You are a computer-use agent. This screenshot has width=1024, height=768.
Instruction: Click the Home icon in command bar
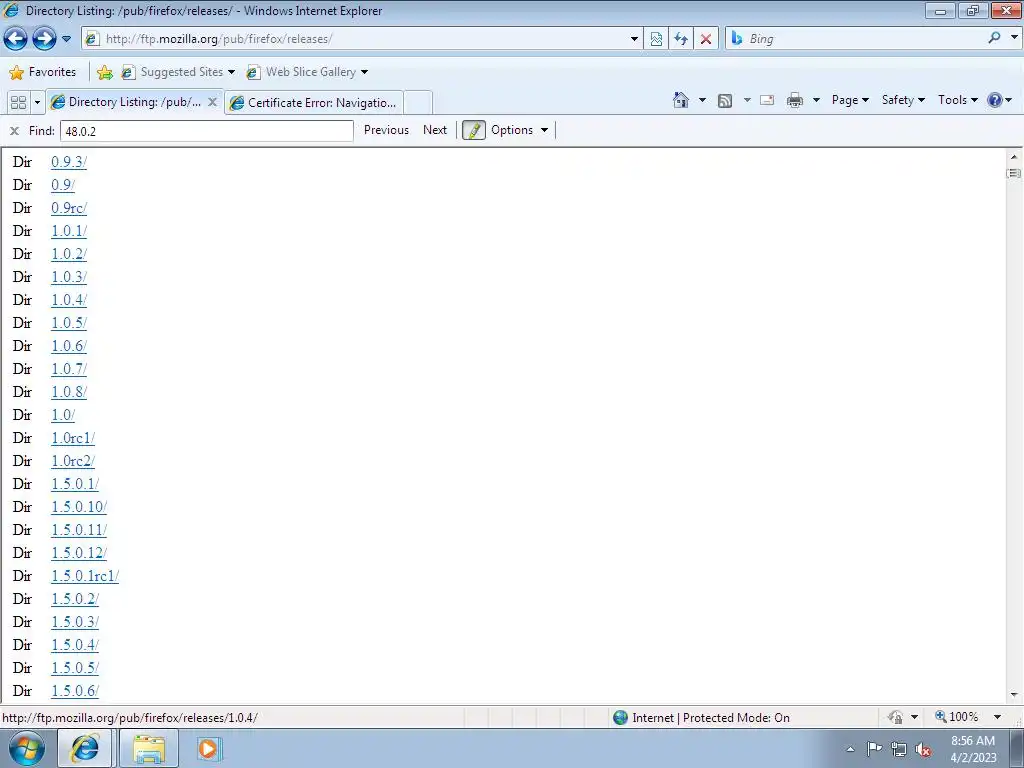(x=680, y=100)
